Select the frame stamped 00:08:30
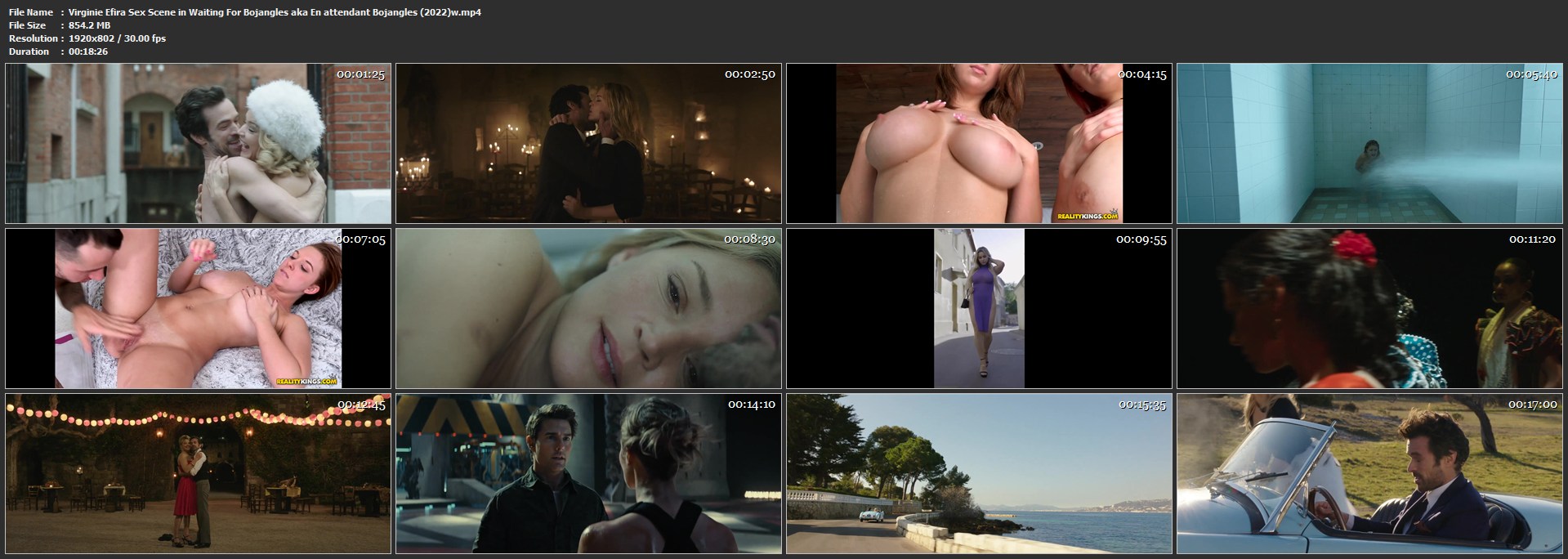This screenshot has width=1568, height=559. pyautogui.click(x=588, y=308)
